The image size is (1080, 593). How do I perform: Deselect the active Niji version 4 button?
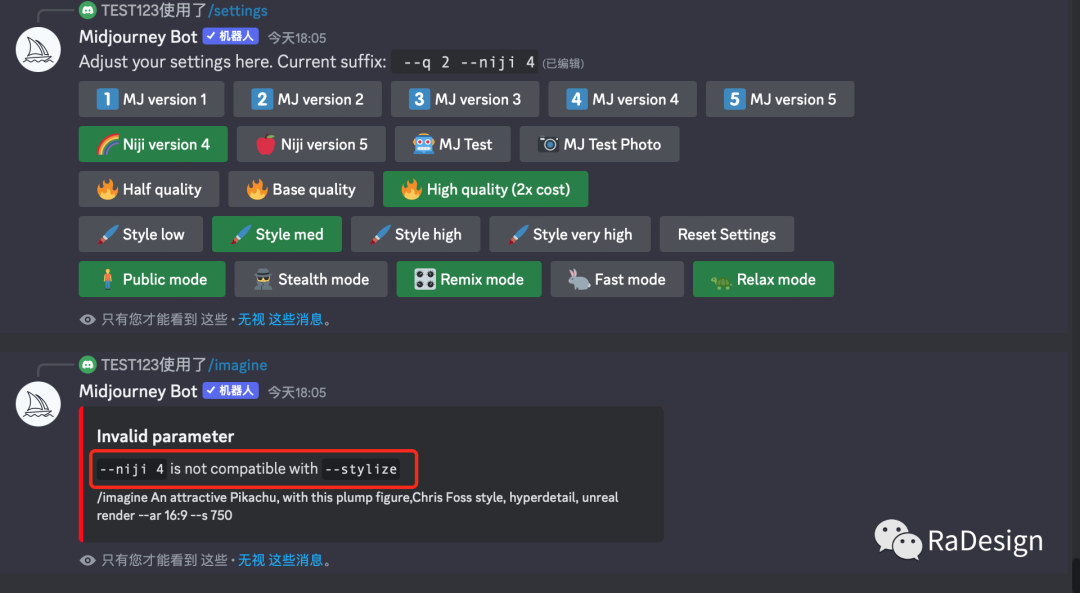153,144
